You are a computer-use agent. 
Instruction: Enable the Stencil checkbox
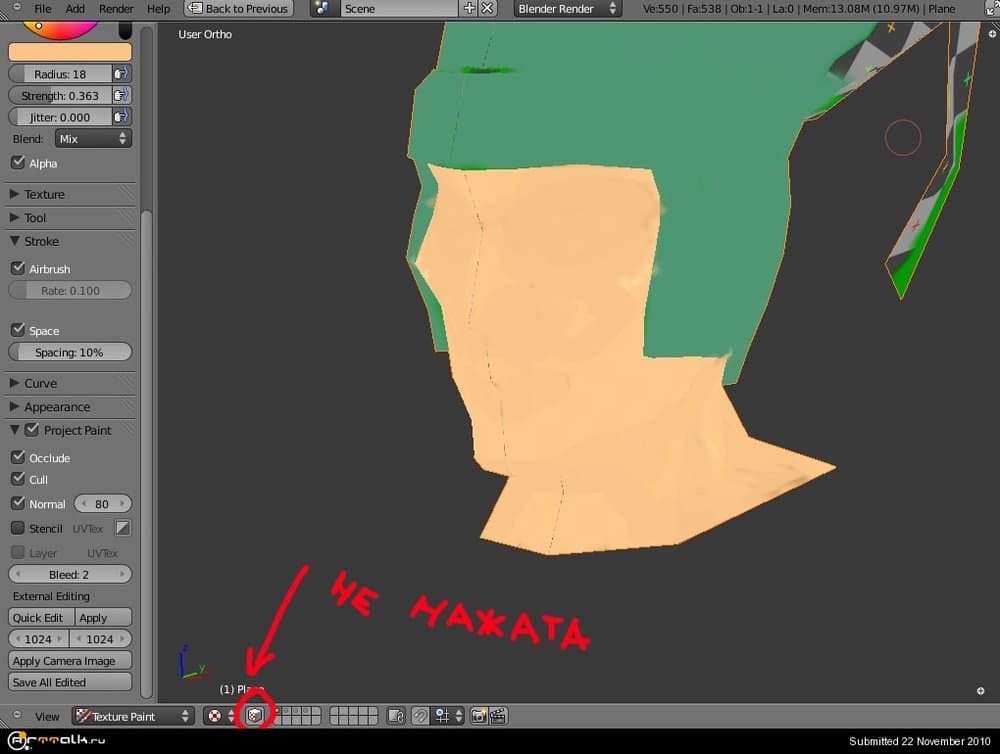click(18, 528)
